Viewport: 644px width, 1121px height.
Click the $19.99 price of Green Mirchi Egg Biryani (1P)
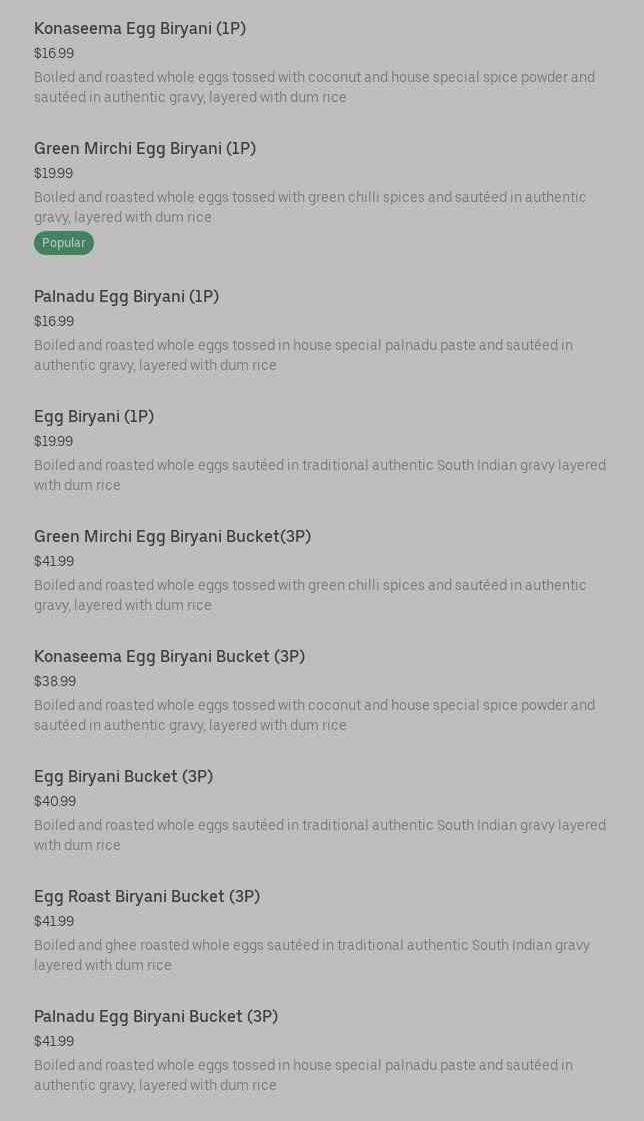click(x=54, y=173)
